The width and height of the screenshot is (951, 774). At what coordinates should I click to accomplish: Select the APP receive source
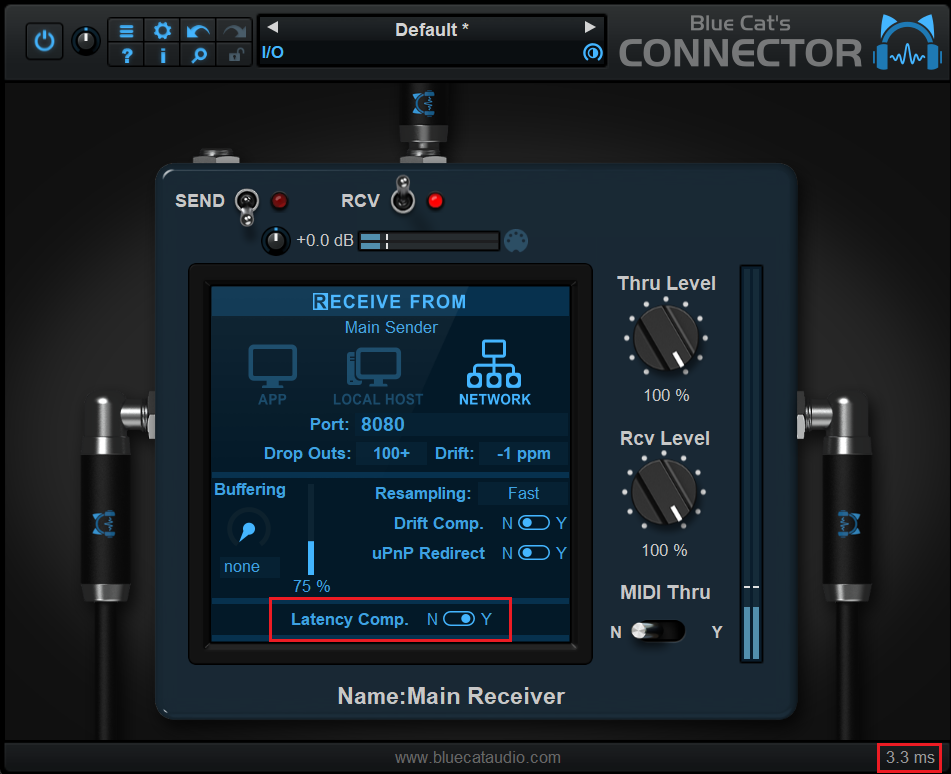272,375
